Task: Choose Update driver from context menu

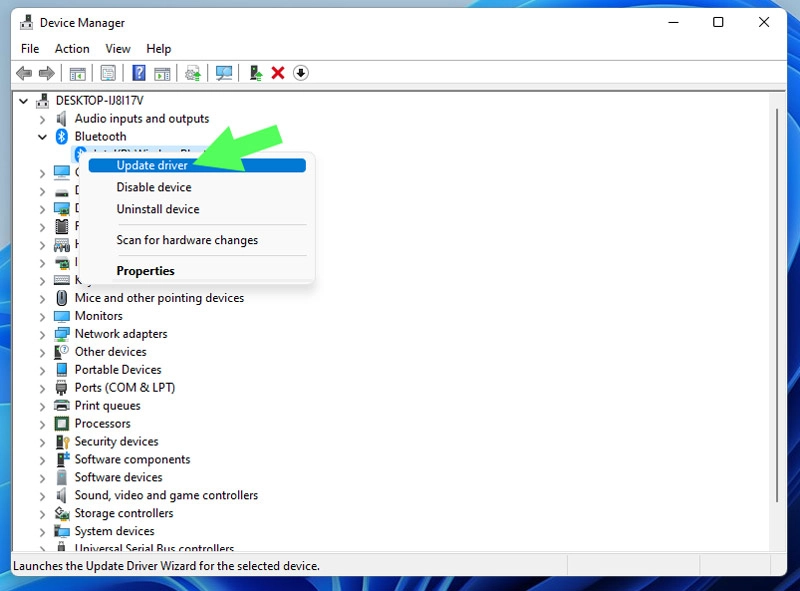Action: 197,165
